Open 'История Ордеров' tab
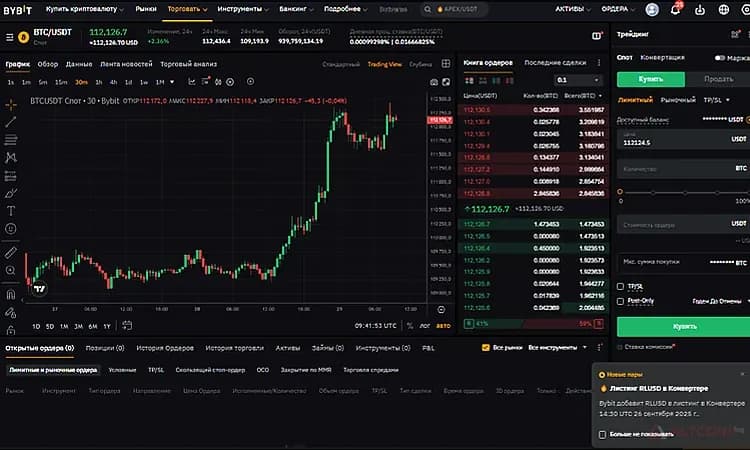This screenshot has height=450, width=750. [165, 348]
